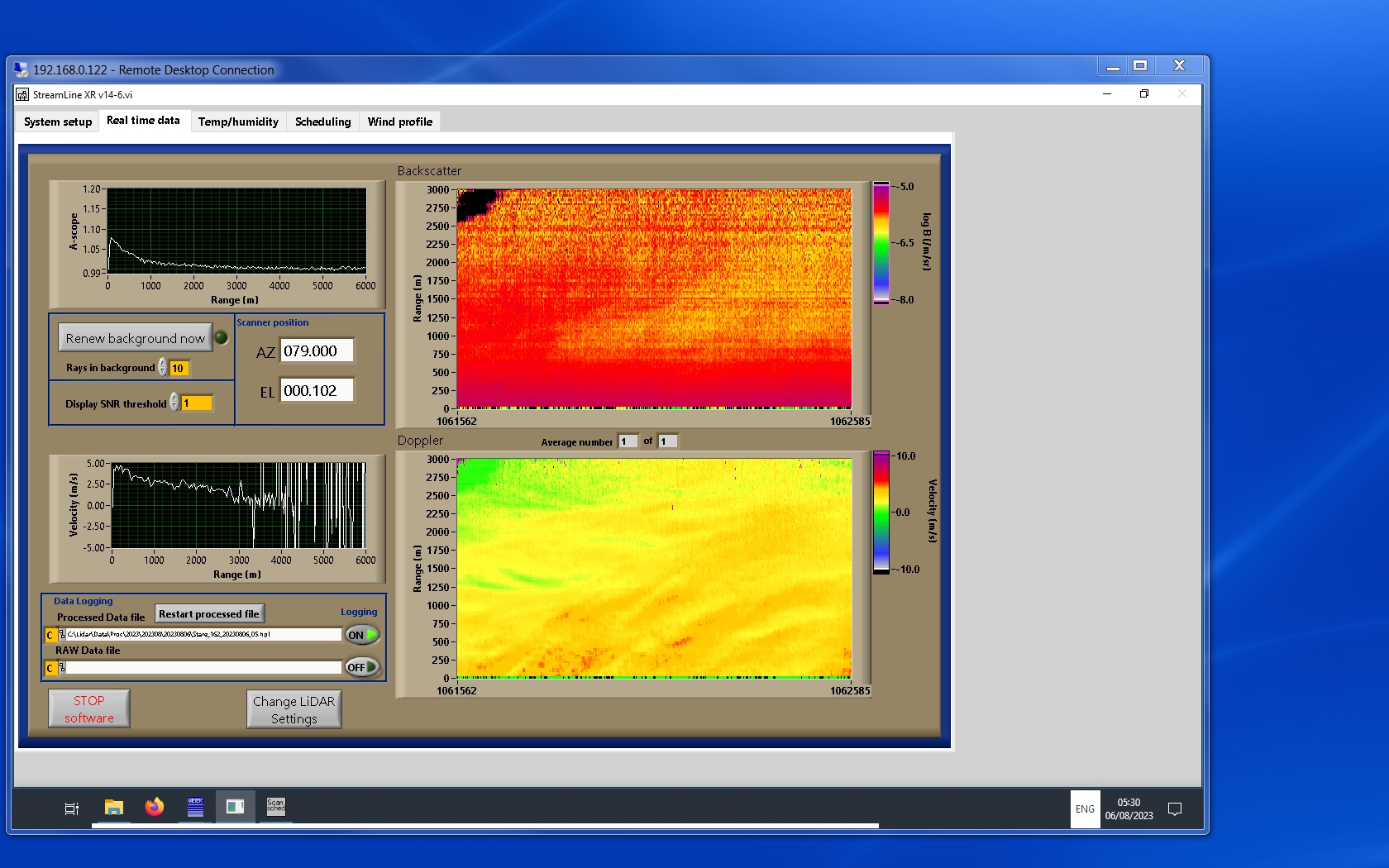Switch to the Wind profile tab
The width and height of the screenshot is (1389, 868).
click(x=399, y=122)
